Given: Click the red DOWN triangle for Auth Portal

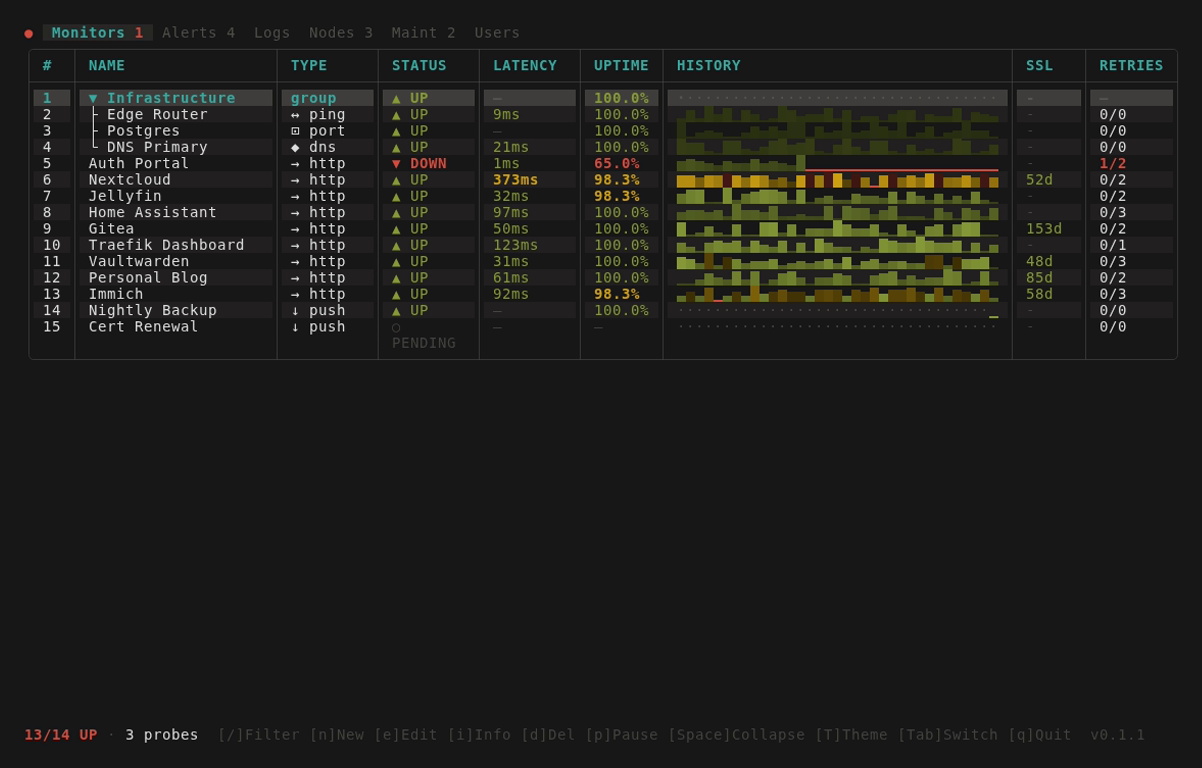Looking at the screenshot, I should pyautogui.click(x=397, y=163).
